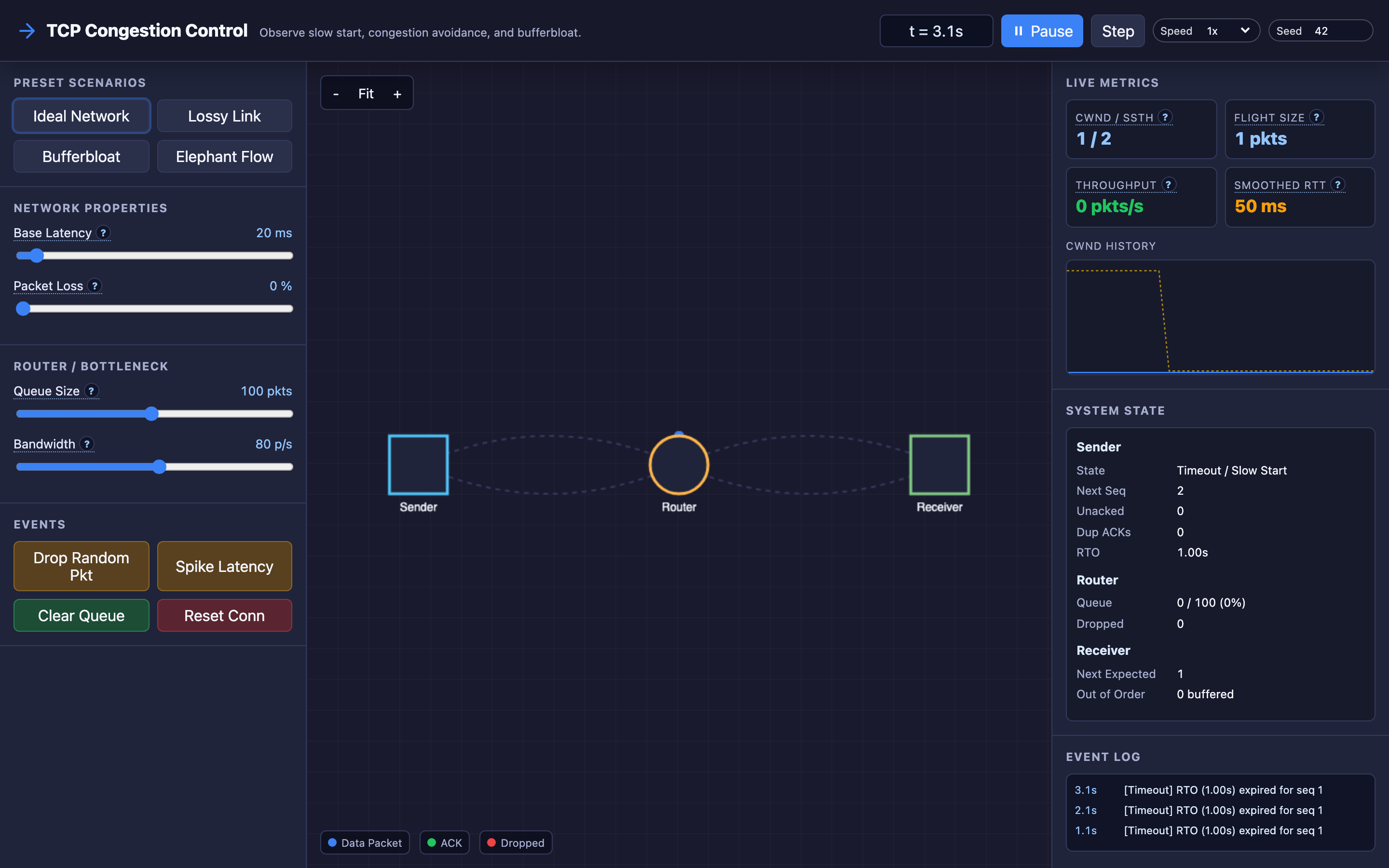Click the Step button
This screenshot has width=1389, height=868.
tap(1117, 31)
